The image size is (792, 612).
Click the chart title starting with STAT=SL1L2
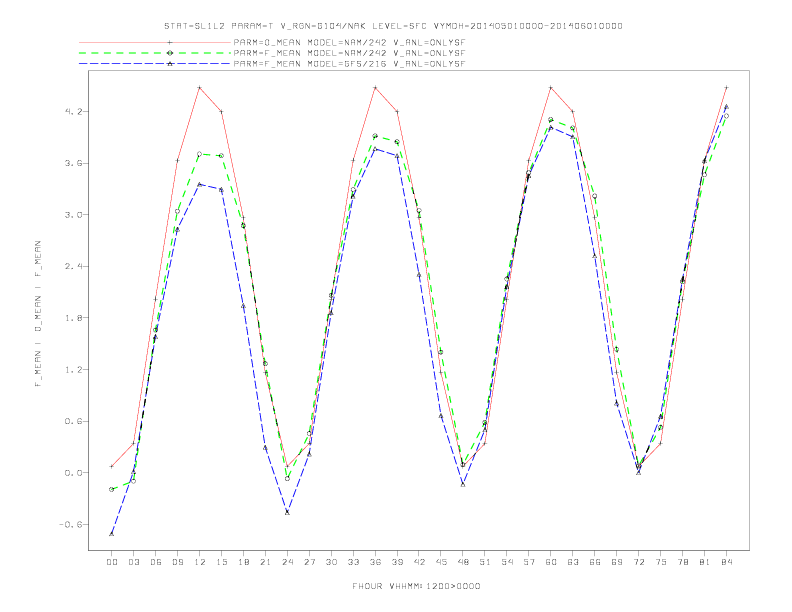(393, 26)
